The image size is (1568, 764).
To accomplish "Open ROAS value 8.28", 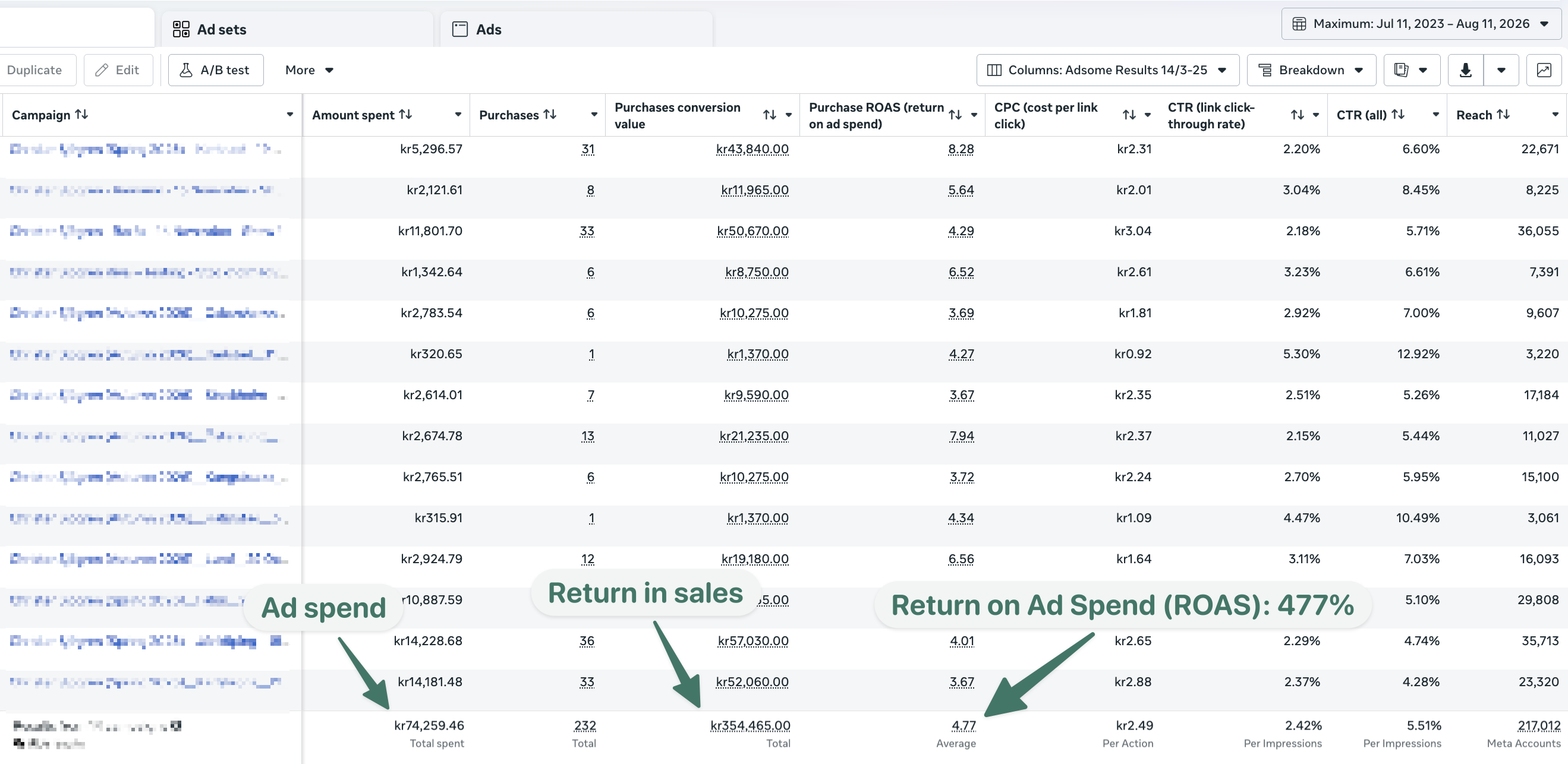I will pos(961,149).
